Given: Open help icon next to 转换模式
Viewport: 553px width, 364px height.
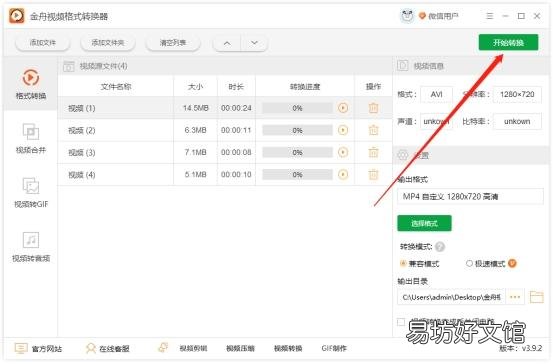Looking at the screenshot, I should click(x=440, y=247).
